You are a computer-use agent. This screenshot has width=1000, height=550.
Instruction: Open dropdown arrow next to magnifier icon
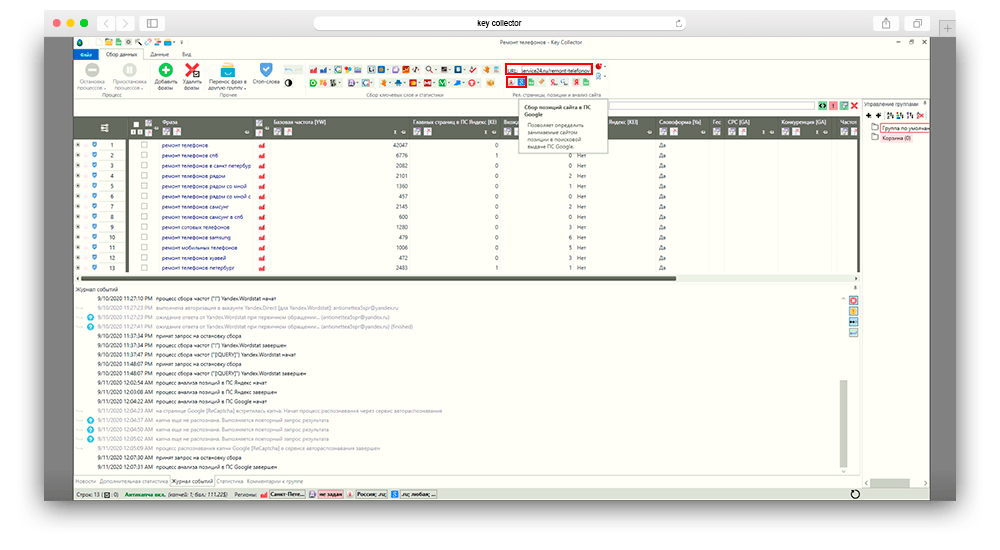[436, 70]
